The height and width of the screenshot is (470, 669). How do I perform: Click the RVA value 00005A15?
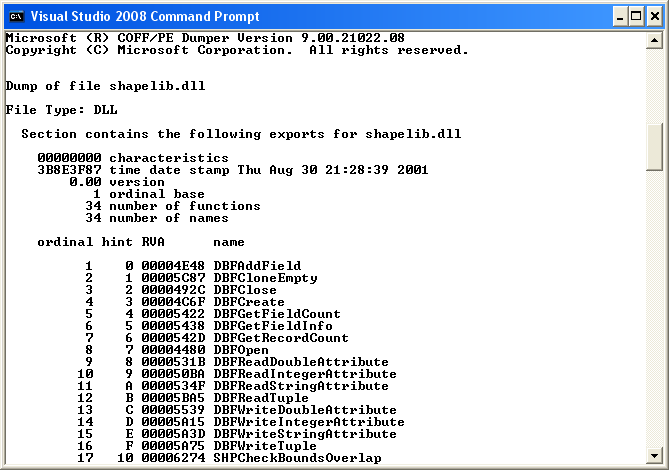173,421
